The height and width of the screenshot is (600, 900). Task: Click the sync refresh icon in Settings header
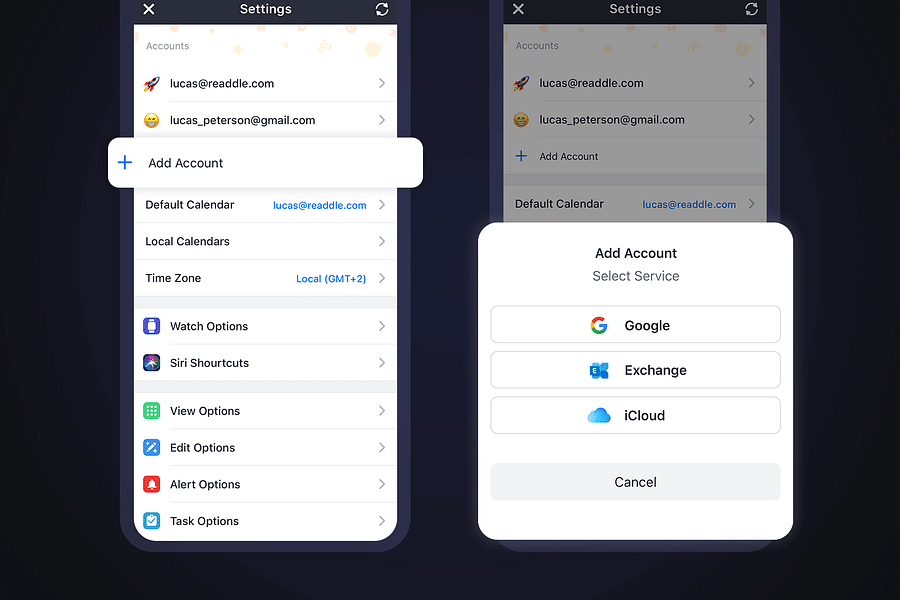pyautogui.click(x=381, y=10)
